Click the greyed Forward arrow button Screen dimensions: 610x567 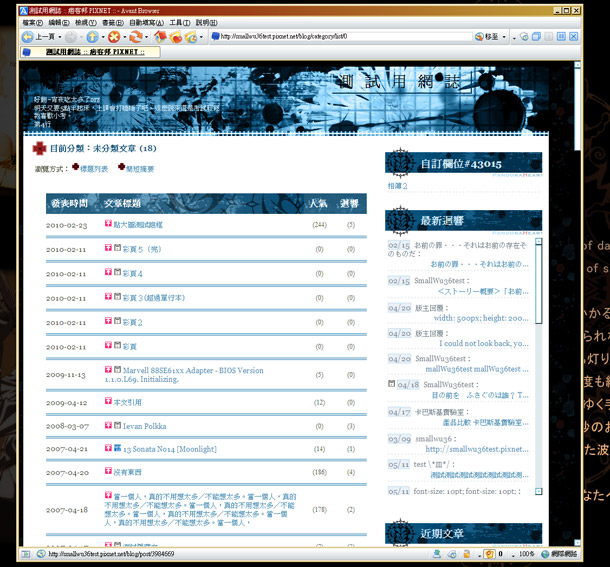point(71,37)
